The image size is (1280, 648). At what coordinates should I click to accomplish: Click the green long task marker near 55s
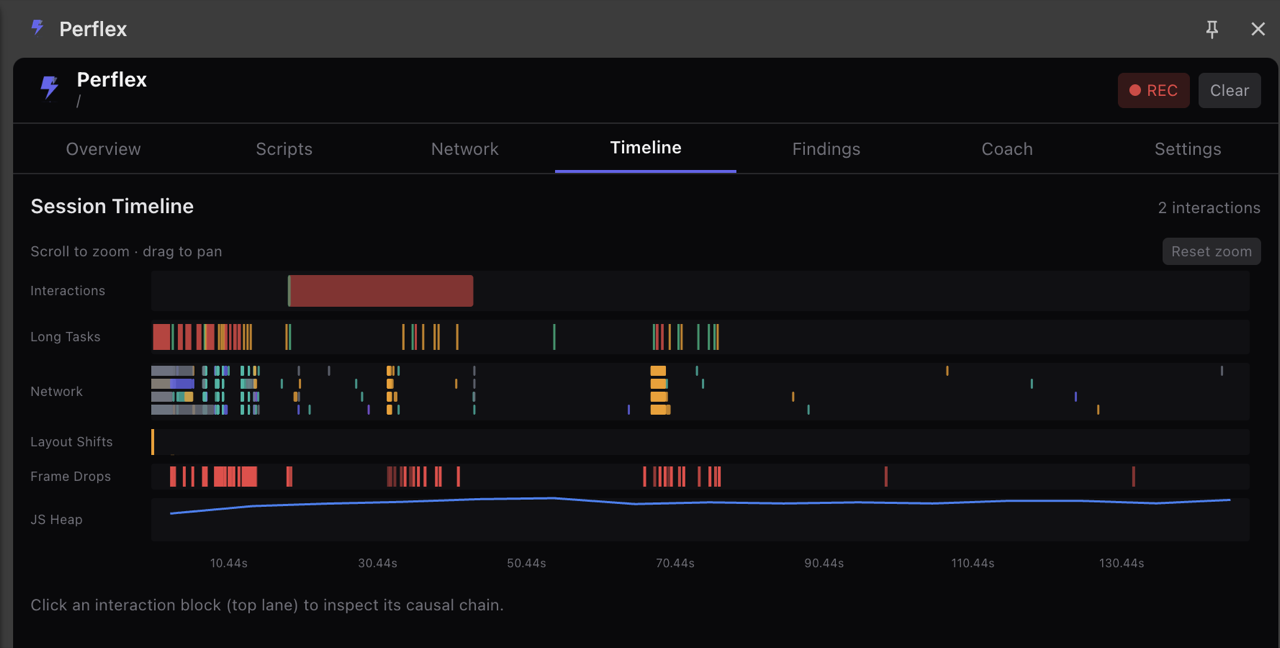(554, 337)
